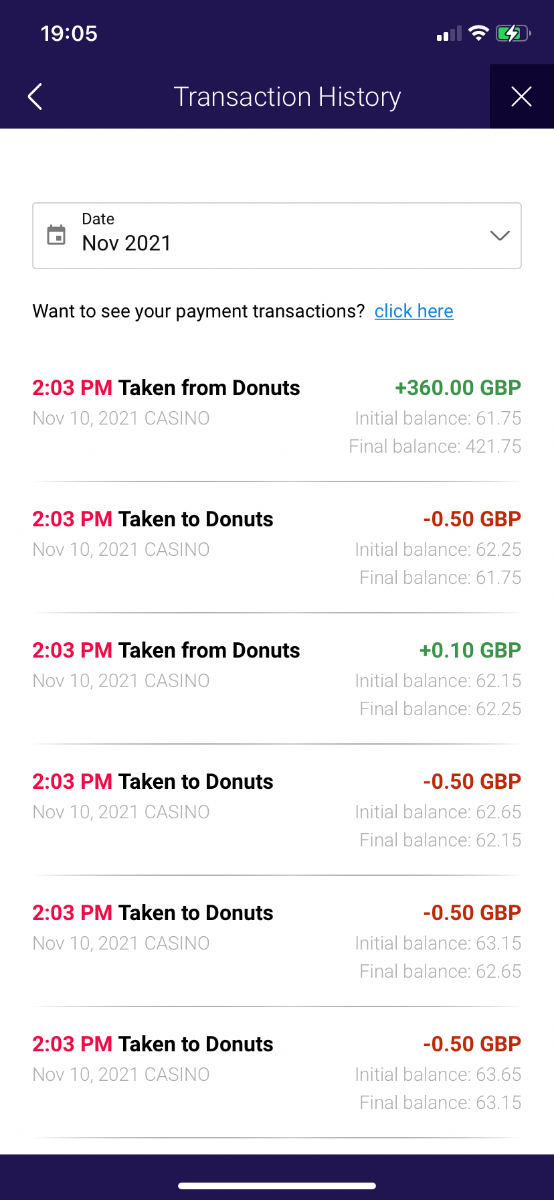
Task: Tap Final balance 421.75 text
Action: (435, 446)
